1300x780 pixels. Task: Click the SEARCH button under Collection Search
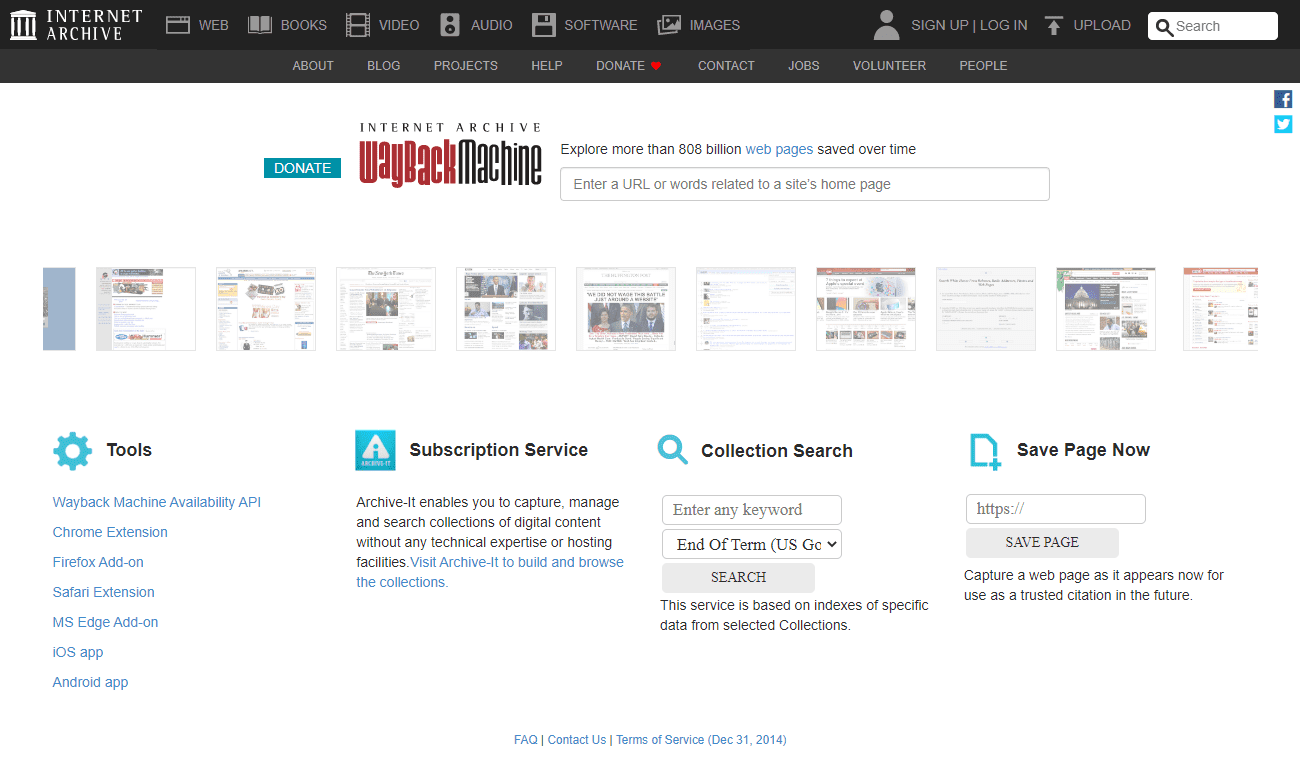pyautogui.click(x=738, y=578)
